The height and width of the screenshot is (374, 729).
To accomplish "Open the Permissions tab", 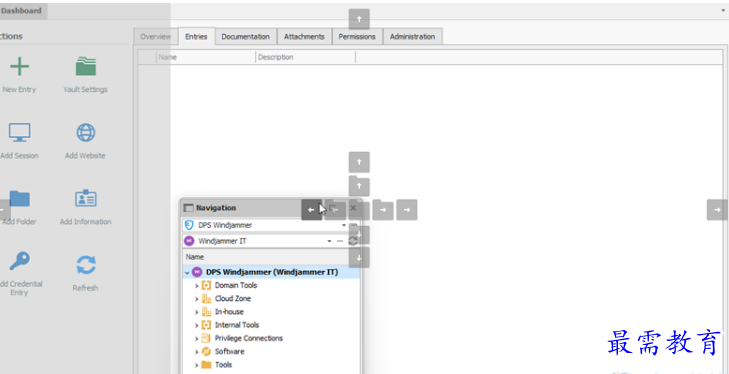I will click(357, 37).
